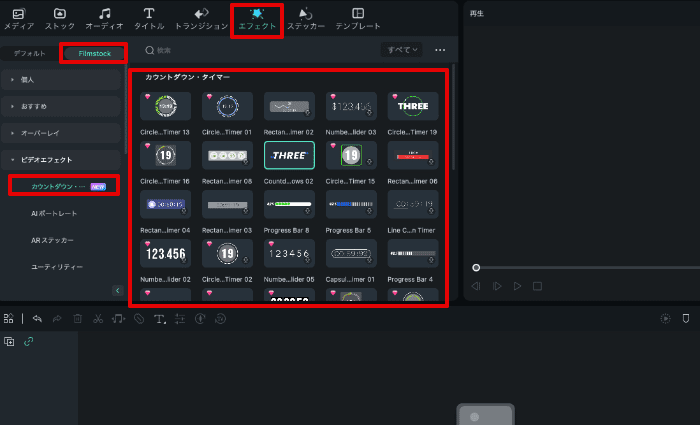Open the adjust sliders icon
The image size is (700, 425).
tap(180, 319)
